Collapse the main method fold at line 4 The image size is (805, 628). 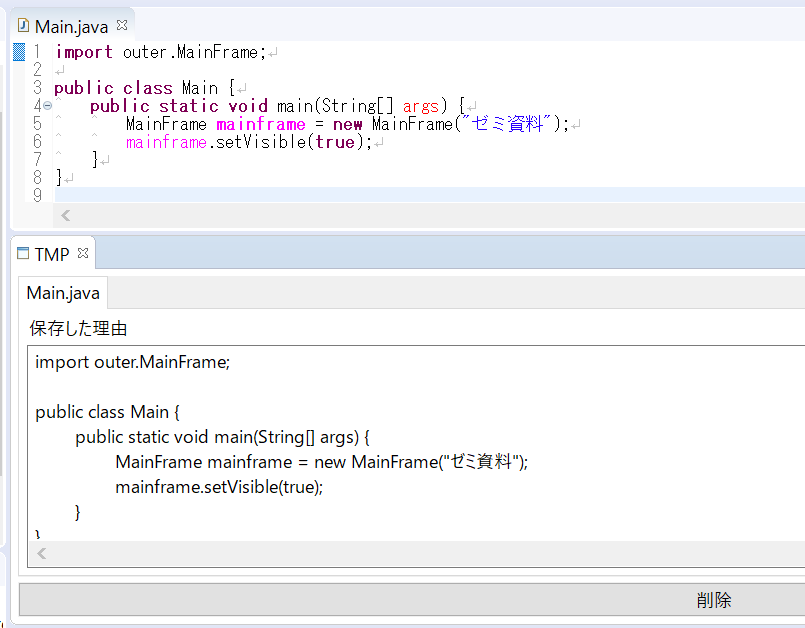pyautogui.click(x=47, y=106)
